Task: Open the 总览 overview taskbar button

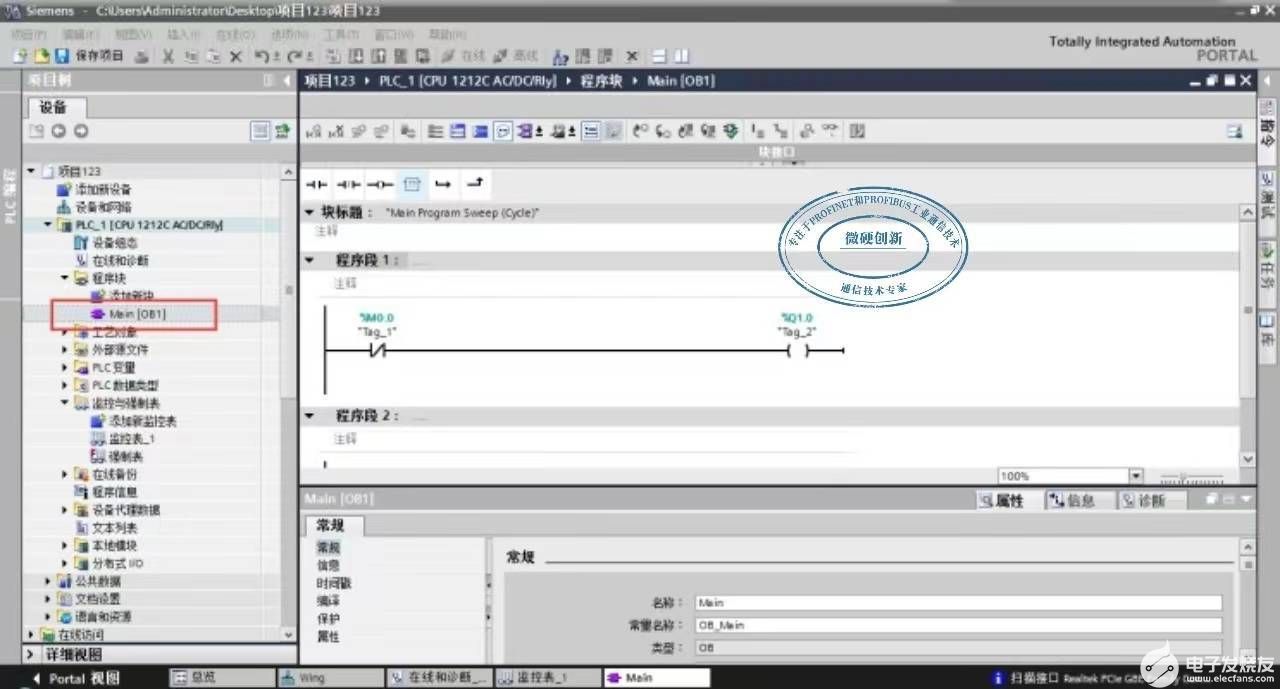Action: tap(220, 677)
